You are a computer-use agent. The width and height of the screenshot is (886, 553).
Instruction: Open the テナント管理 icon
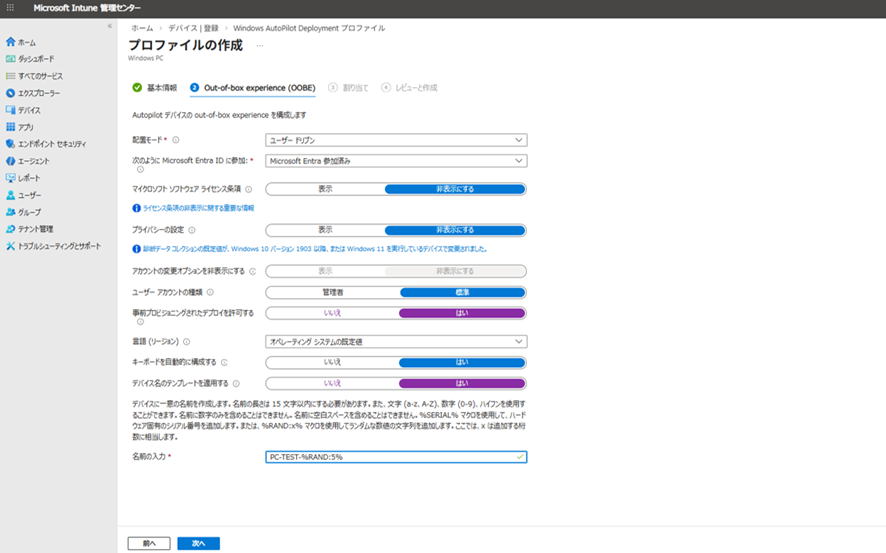pos(10,229)
